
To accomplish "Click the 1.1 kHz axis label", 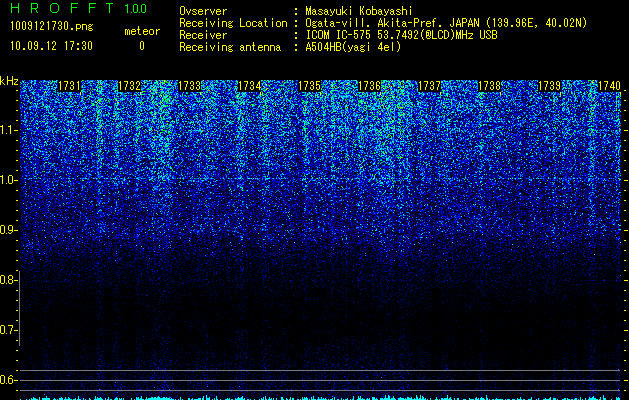I will (x=8, y=130).
